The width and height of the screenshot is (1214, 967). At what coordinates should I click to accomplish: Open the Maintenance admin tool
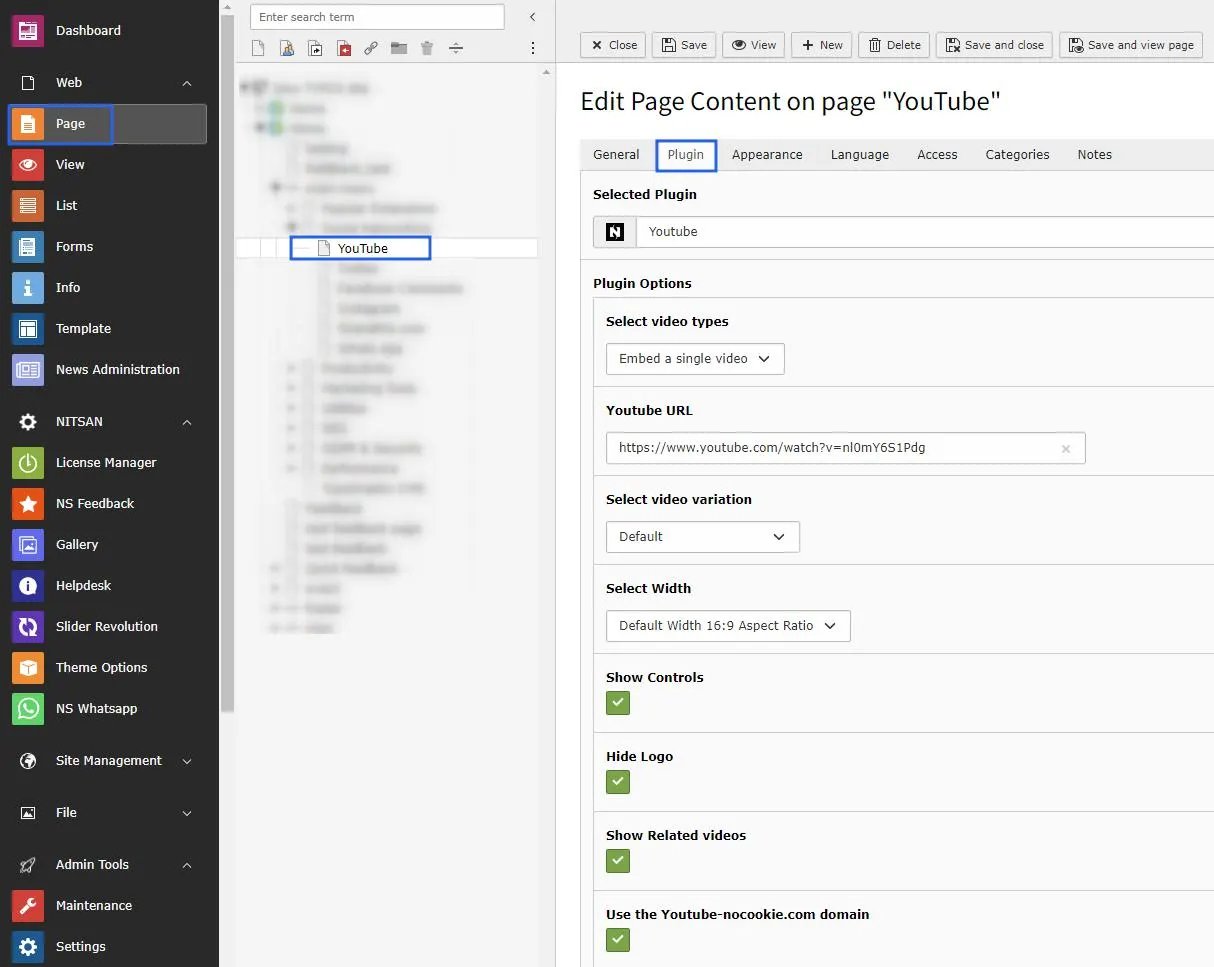coord(109,906)
